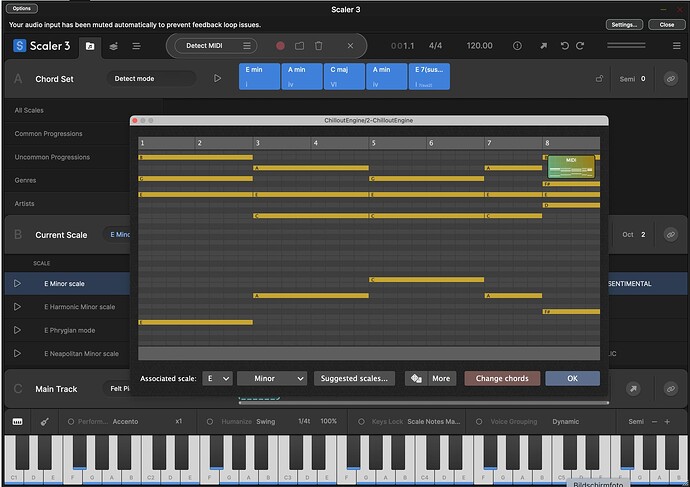Screen dimensions: 690x487
Task: Close the Detect MIDI bar with X
Action: [x=350, y=46]
